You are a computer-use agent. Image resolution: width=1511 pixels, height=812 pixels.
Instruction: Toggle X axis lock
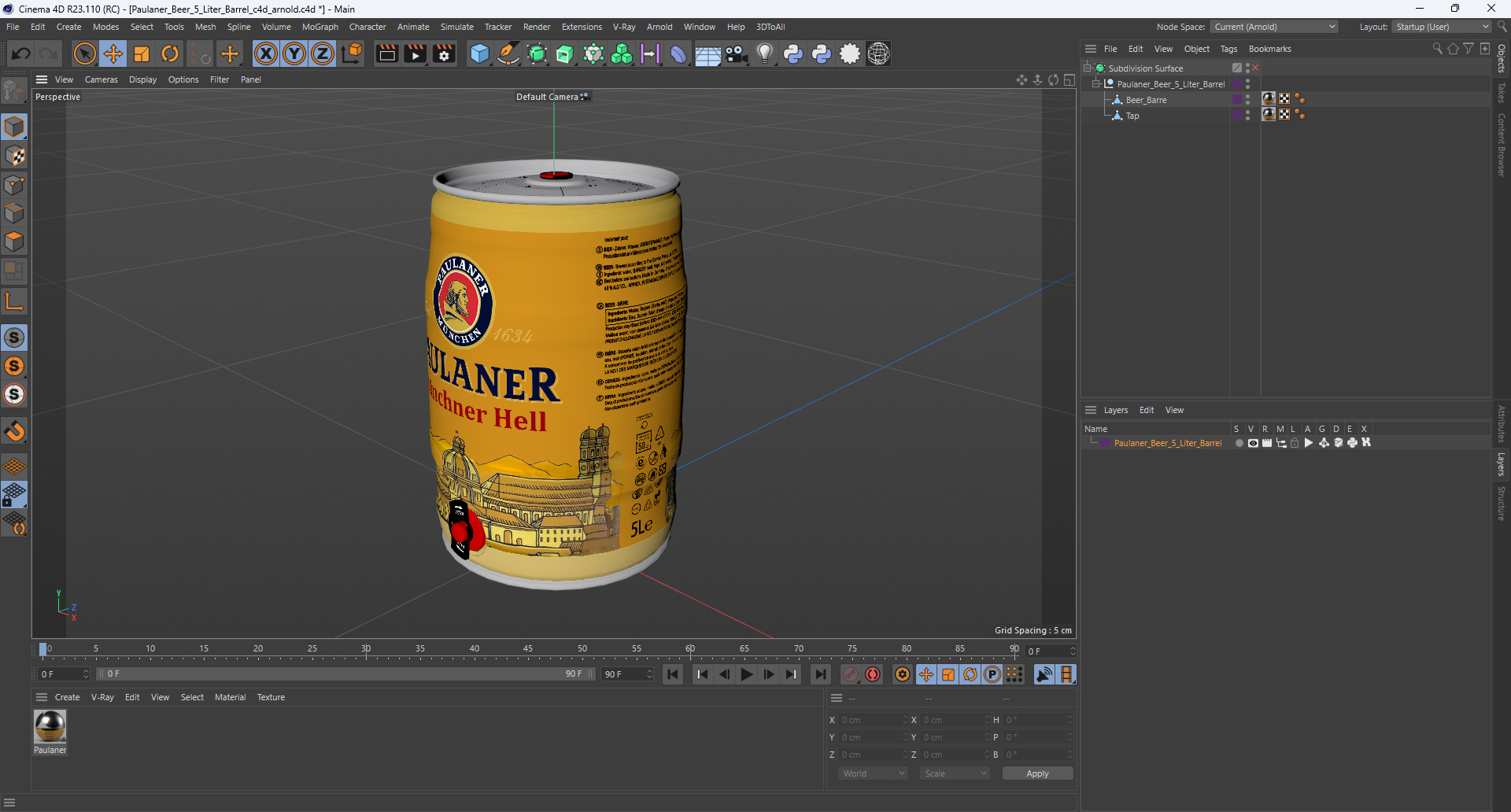coord(266,54)
